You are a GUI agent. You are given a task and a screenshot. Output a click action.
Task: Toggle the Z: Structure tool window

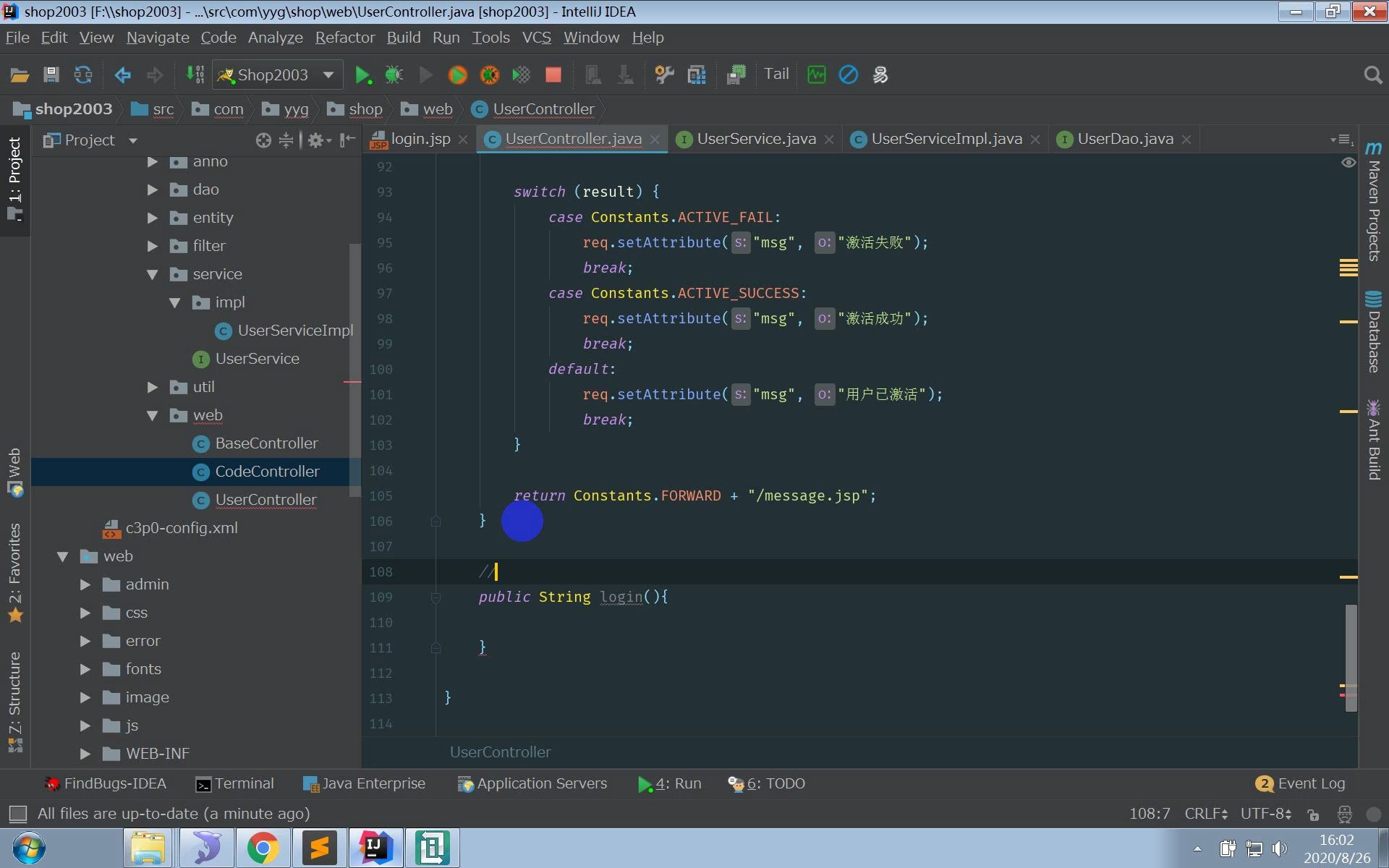point(14,702)
